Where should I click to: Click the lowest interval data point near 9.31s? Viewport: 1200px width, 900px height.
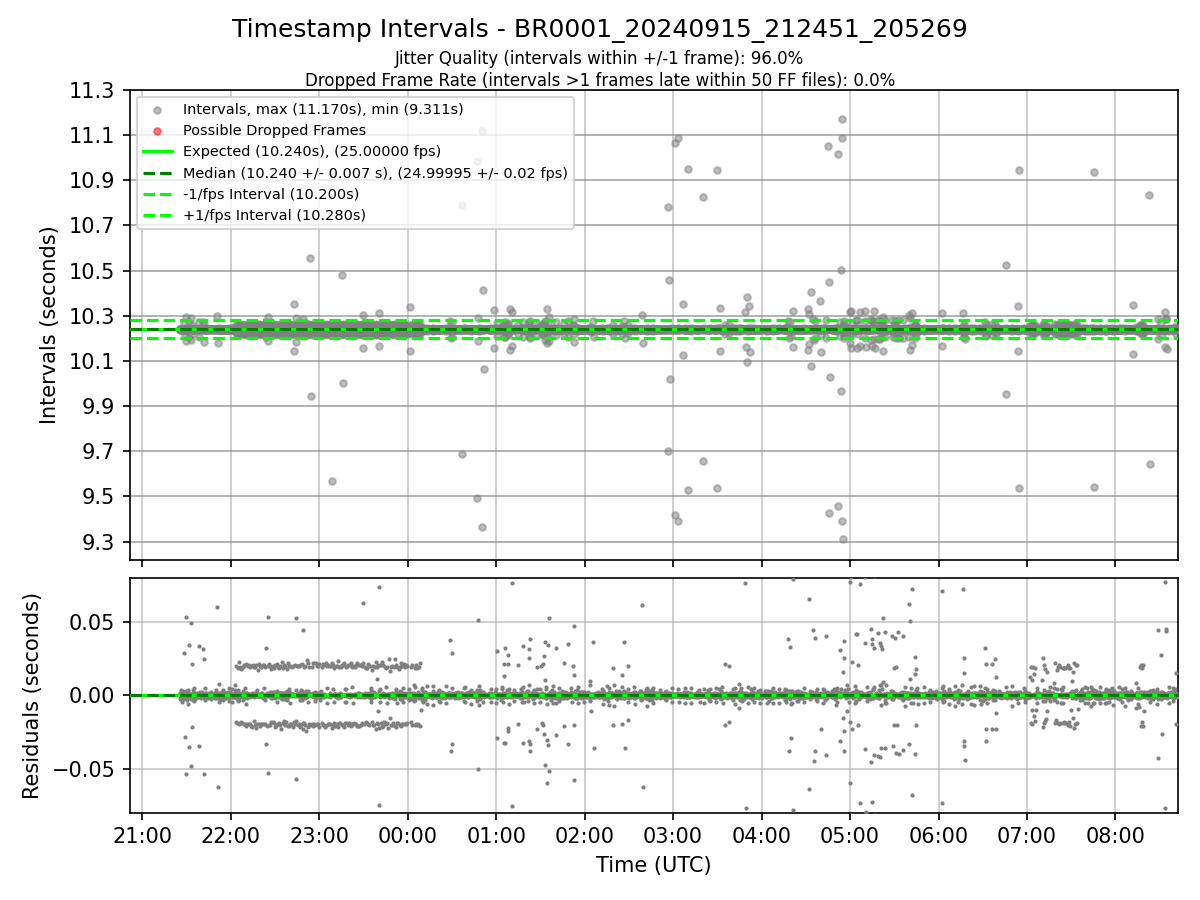(x=843, y=539)
